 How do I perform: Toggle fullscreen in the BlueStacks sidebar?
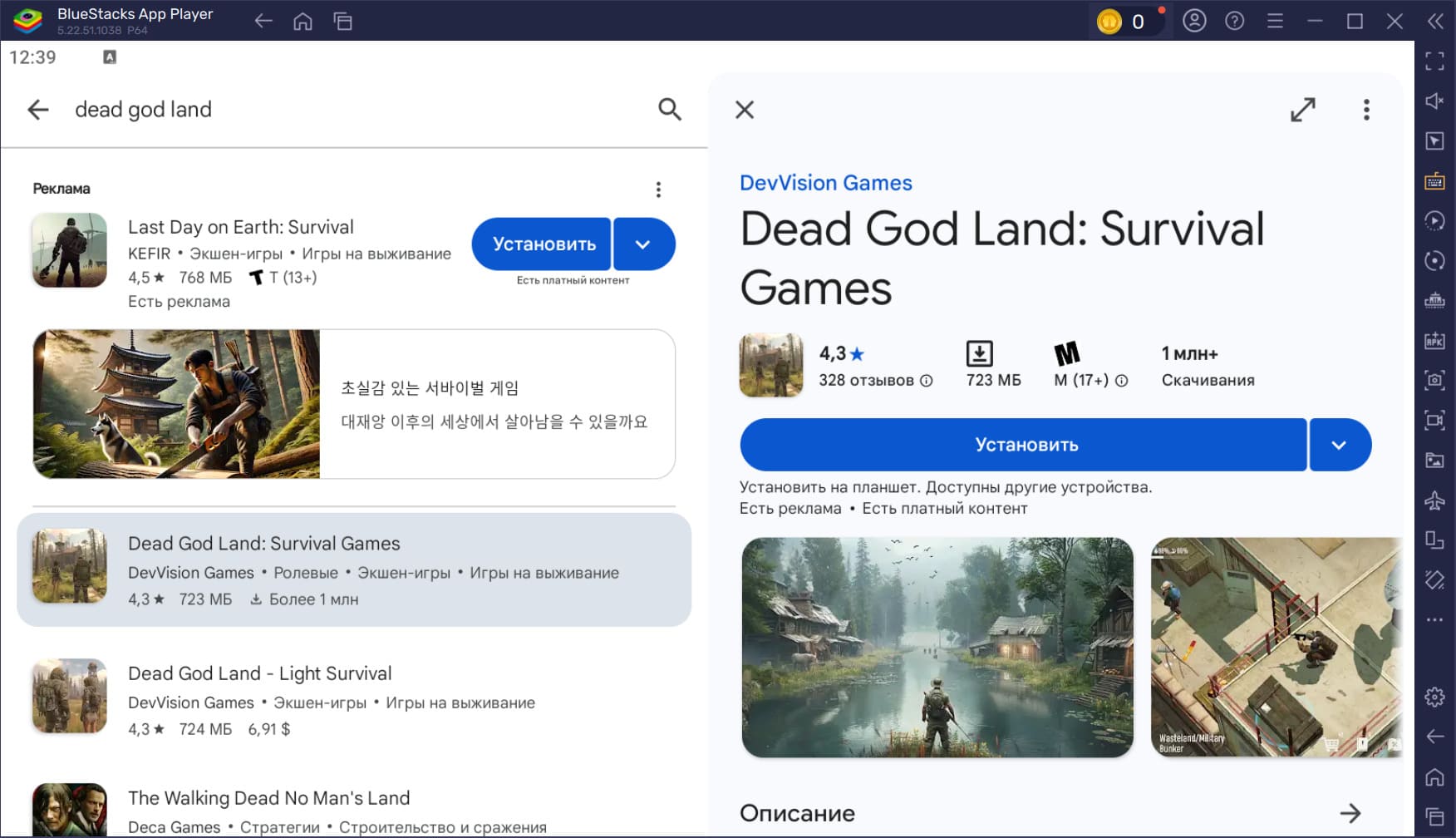click(x=1434, y=61)
